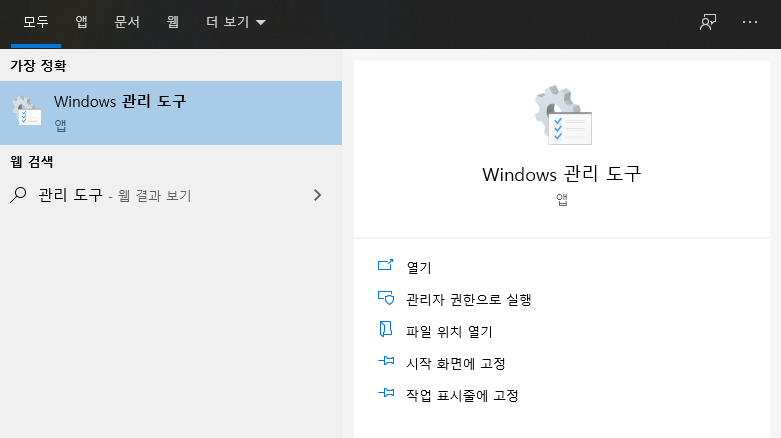Image resolution: width=781 pixels, height=438 pixels.
Task: Click the pin icon beside 시작 화면에 고정
Action: (x=386, y=361)
